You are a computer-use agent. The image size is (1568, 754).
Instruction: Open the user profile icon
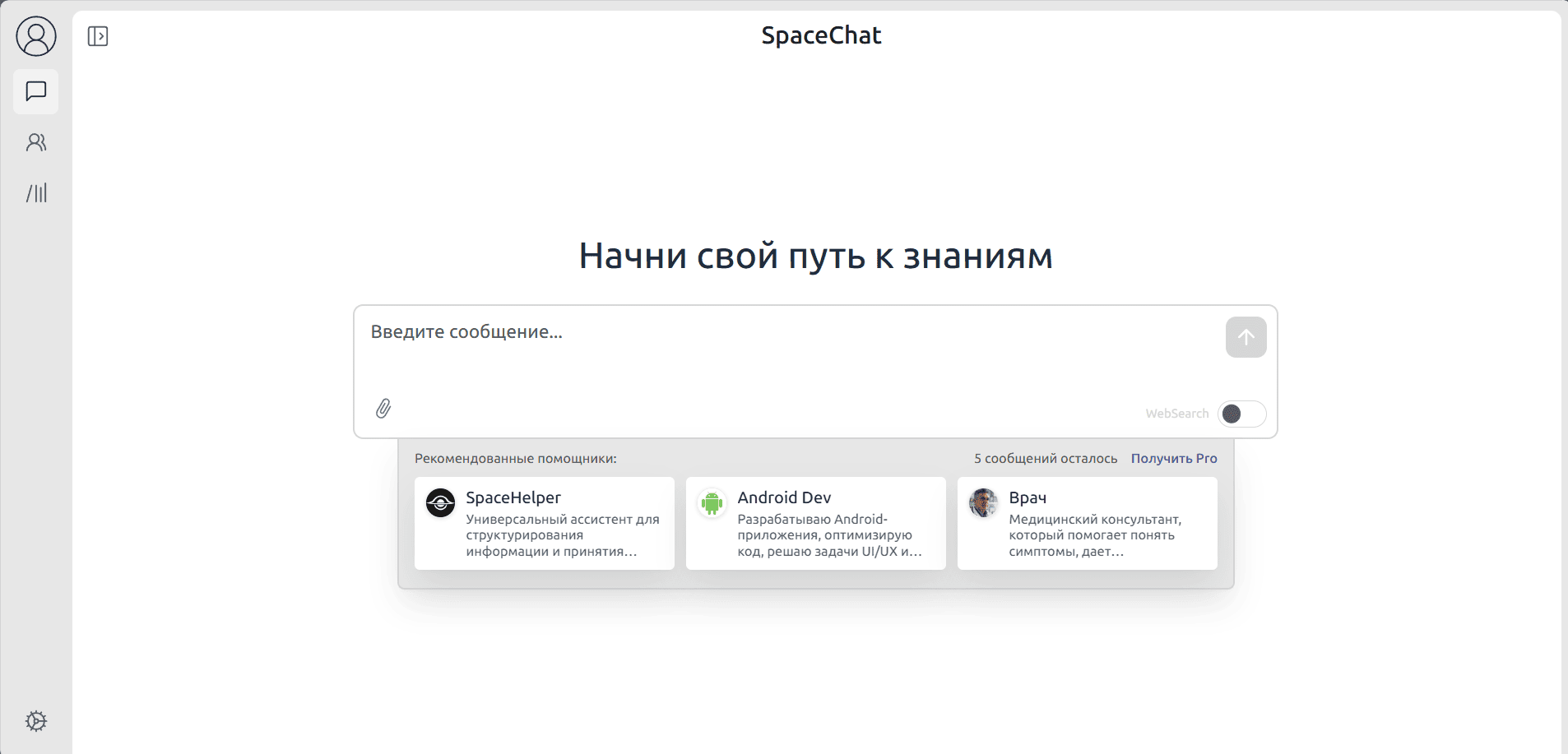pyautogui.click(x=36, y=37)
